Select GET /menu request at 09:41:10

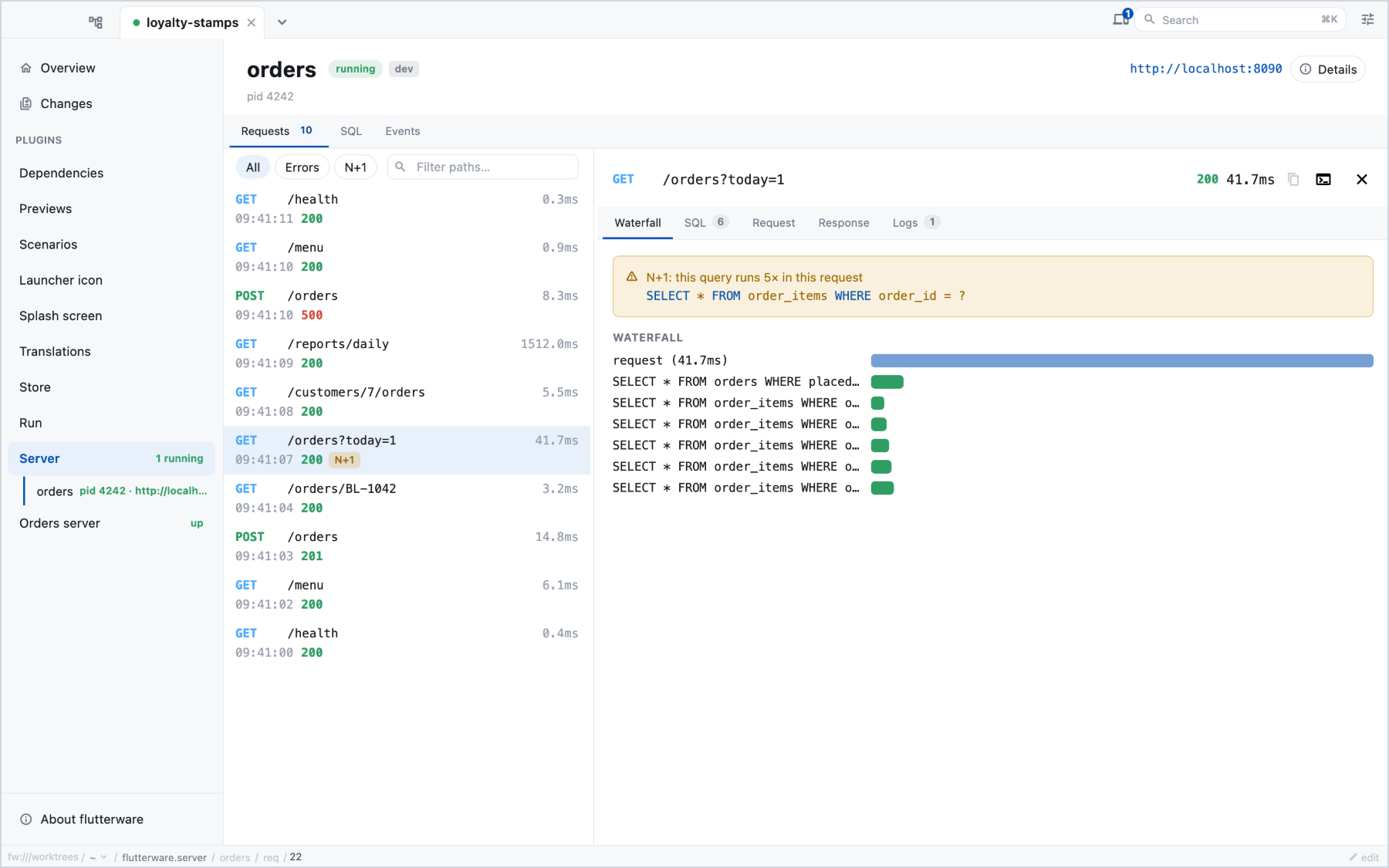407,257
